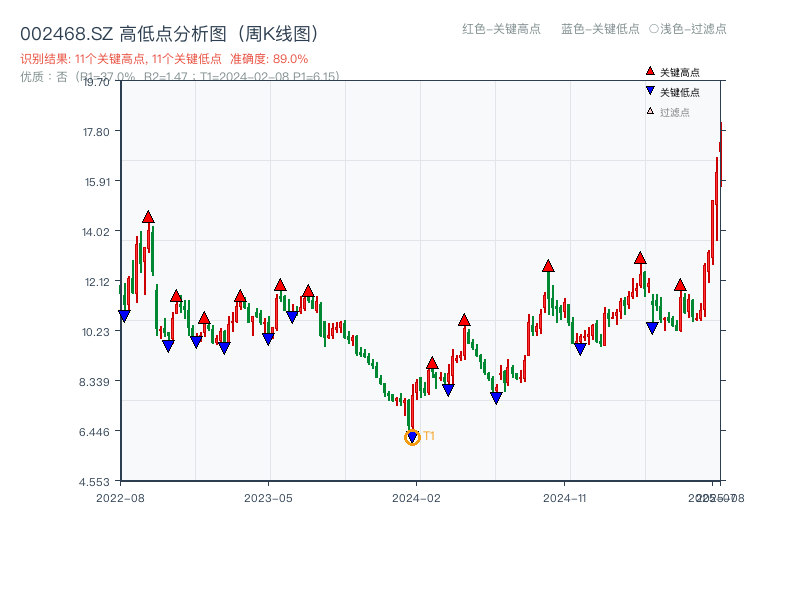The image size is (800, 600).
Task: Click the 浅色-过滤点 header legend text
Action: tap(693, 29)
